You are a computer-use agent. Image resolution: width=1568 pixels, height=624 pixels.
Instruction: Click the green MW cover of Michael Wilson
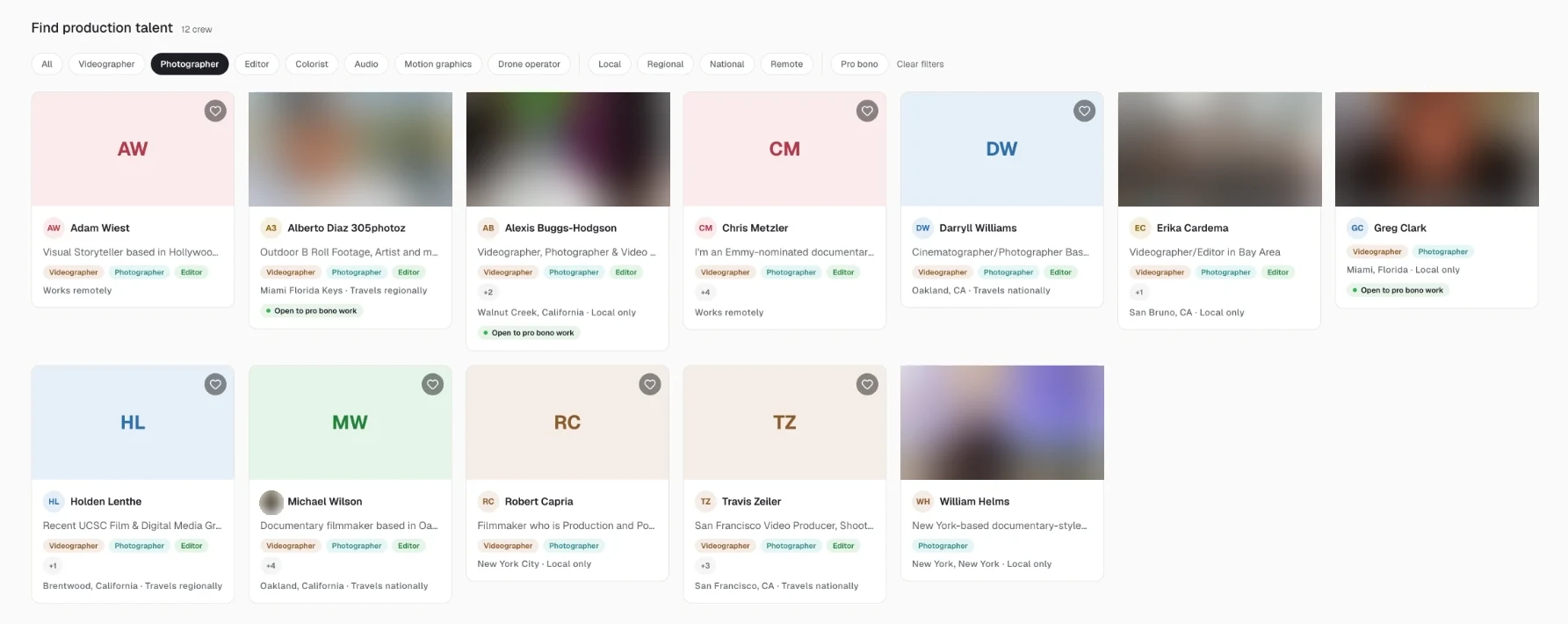coord(350,423)
